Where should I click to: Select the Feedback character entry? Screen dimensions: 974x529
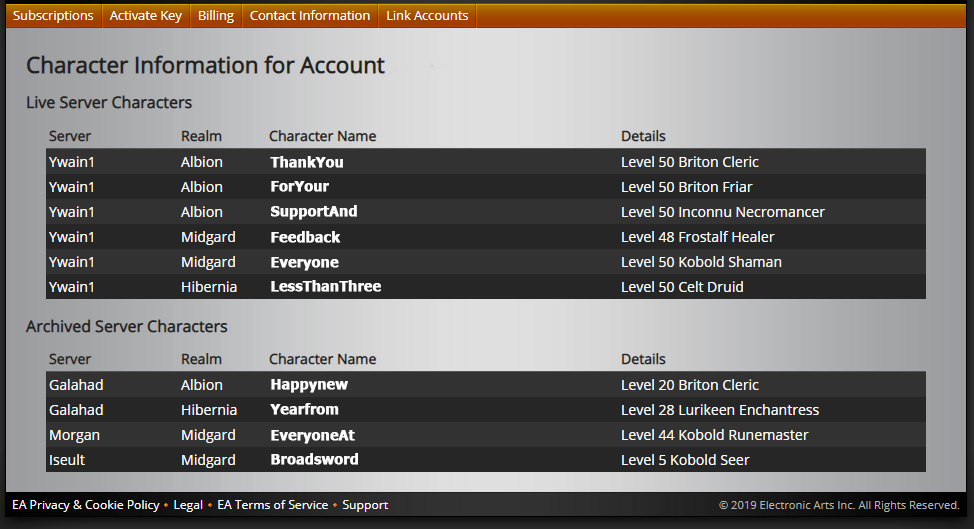coord(305,237)
